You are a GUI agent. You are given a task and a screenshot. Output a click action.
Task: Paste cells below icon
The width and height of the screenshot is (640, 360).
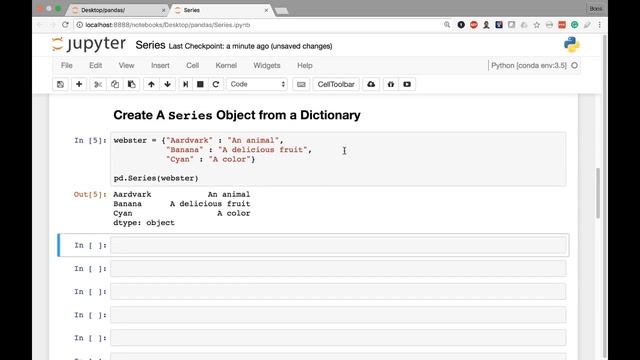point(131,84)
